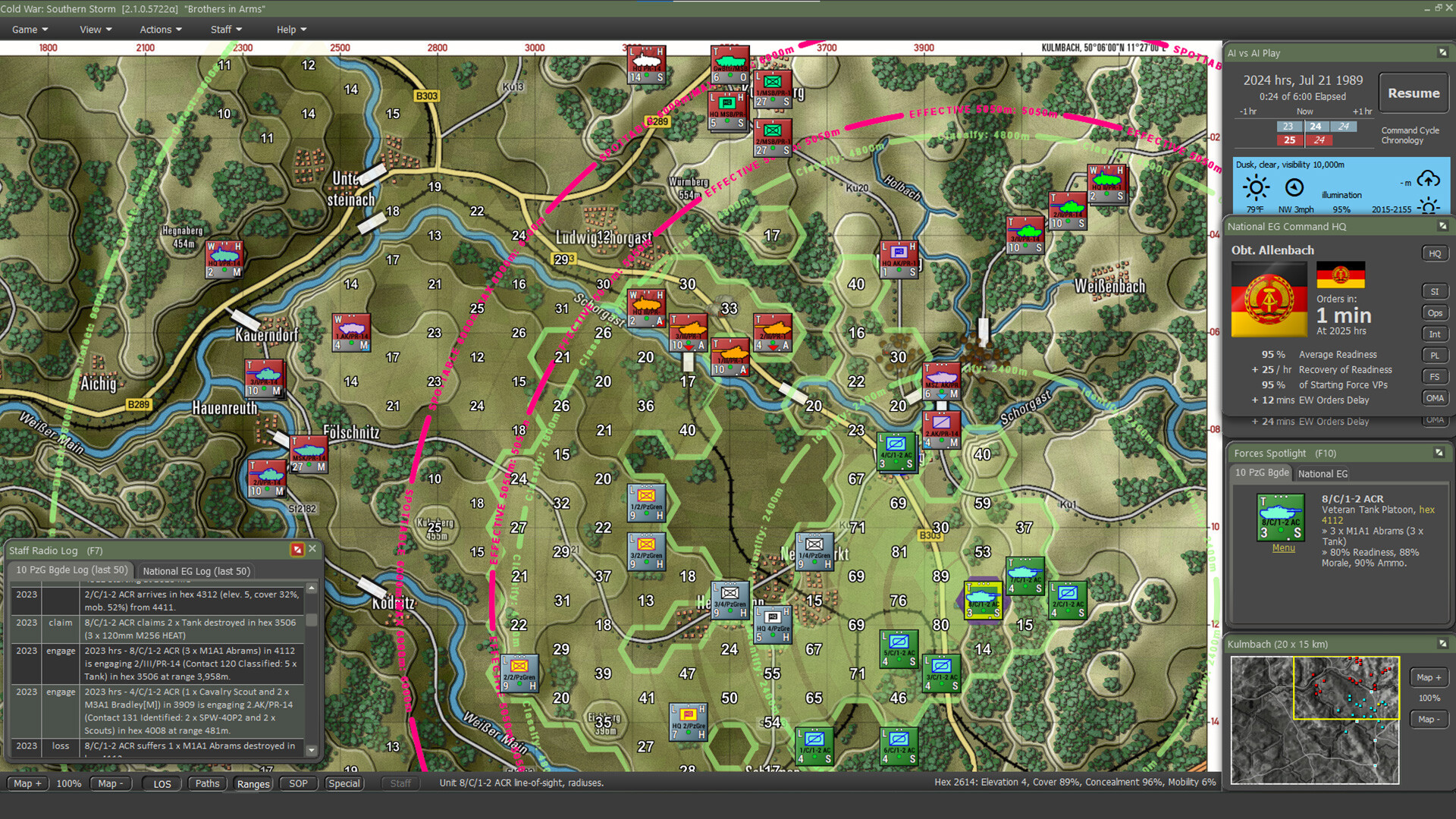The width and height of the screenshot is (1456, 819).
Task: Click the collapse icon on the Forces Spotlight header
Action: coord(1439,452)
